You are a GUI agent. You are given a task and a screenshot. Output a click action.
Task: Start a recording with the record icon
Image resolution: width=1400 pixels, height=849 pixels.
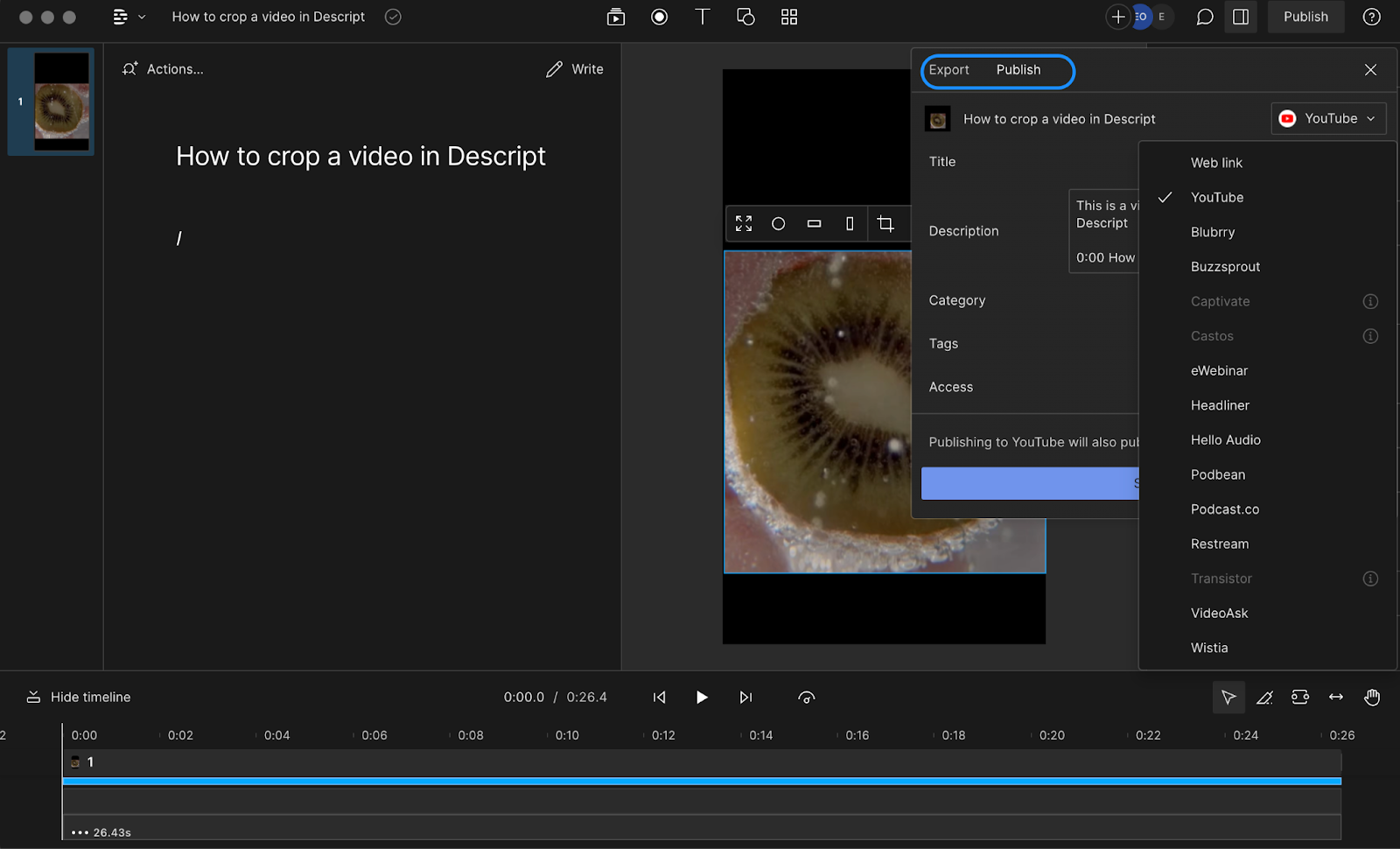point(659,17)
